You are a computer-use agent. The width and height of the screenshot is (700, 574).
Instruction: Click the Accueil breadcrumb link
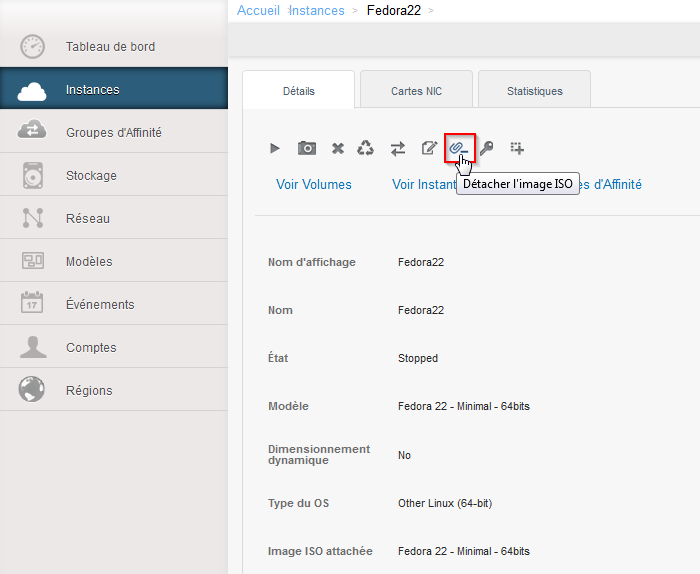(258, 10)
